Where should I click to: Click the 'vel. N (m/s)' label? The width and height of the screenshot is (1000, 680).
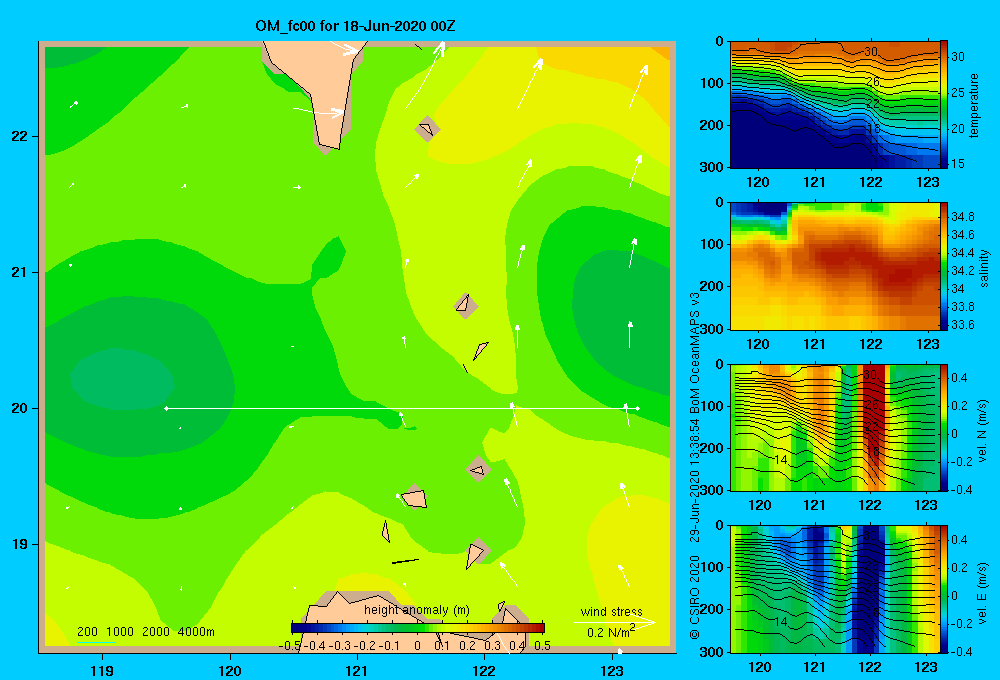983,431
